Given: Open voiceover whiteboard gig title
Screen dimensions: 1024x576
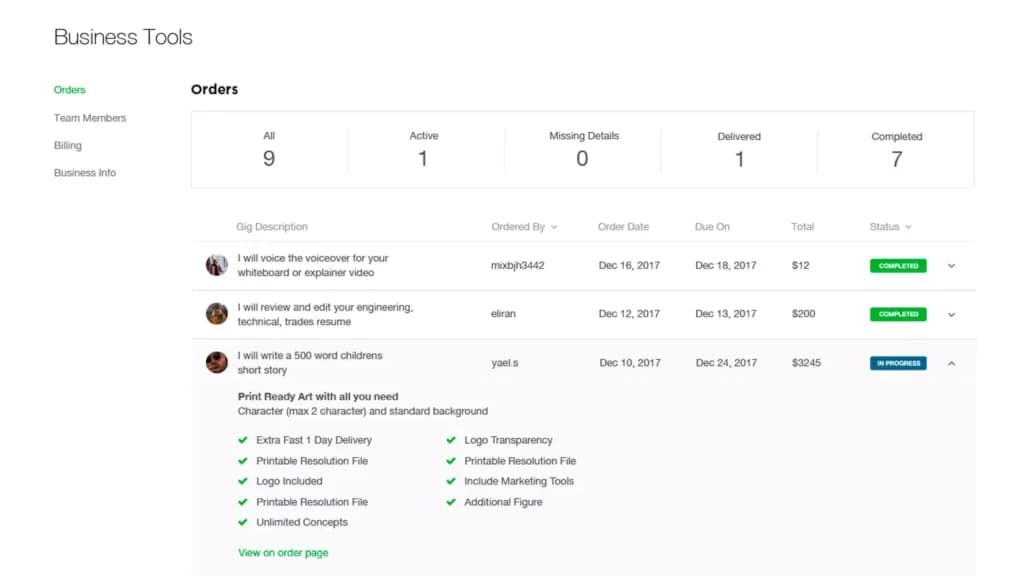Looking at the screenshot, I should (x=313, y=266).
